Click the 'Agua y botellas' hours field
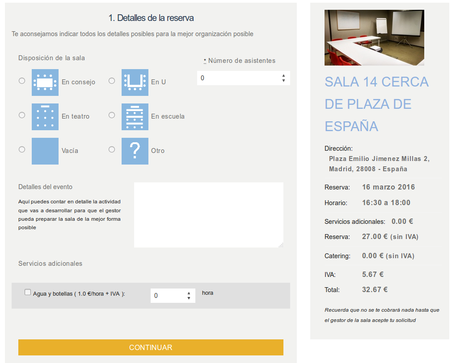The image size is (460, 363). point(173,296)
